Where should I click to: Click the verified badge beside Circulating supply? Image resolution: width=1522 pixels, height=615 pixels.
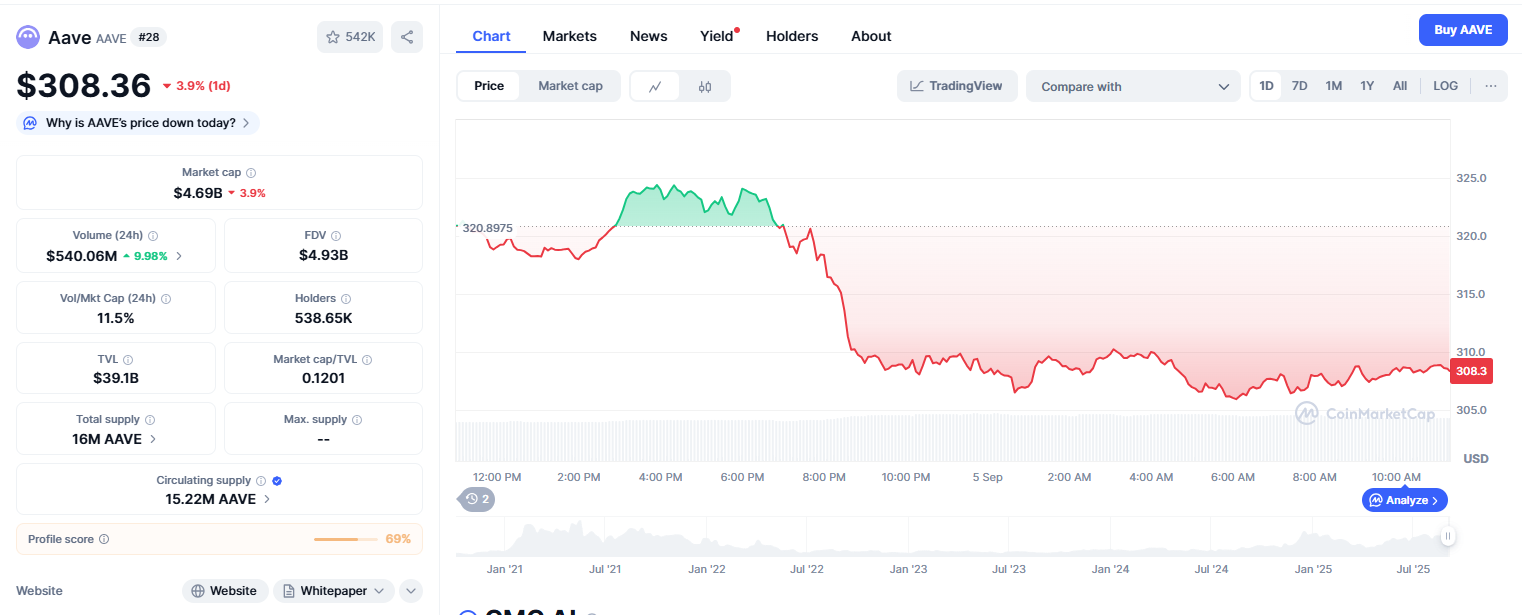277,481
